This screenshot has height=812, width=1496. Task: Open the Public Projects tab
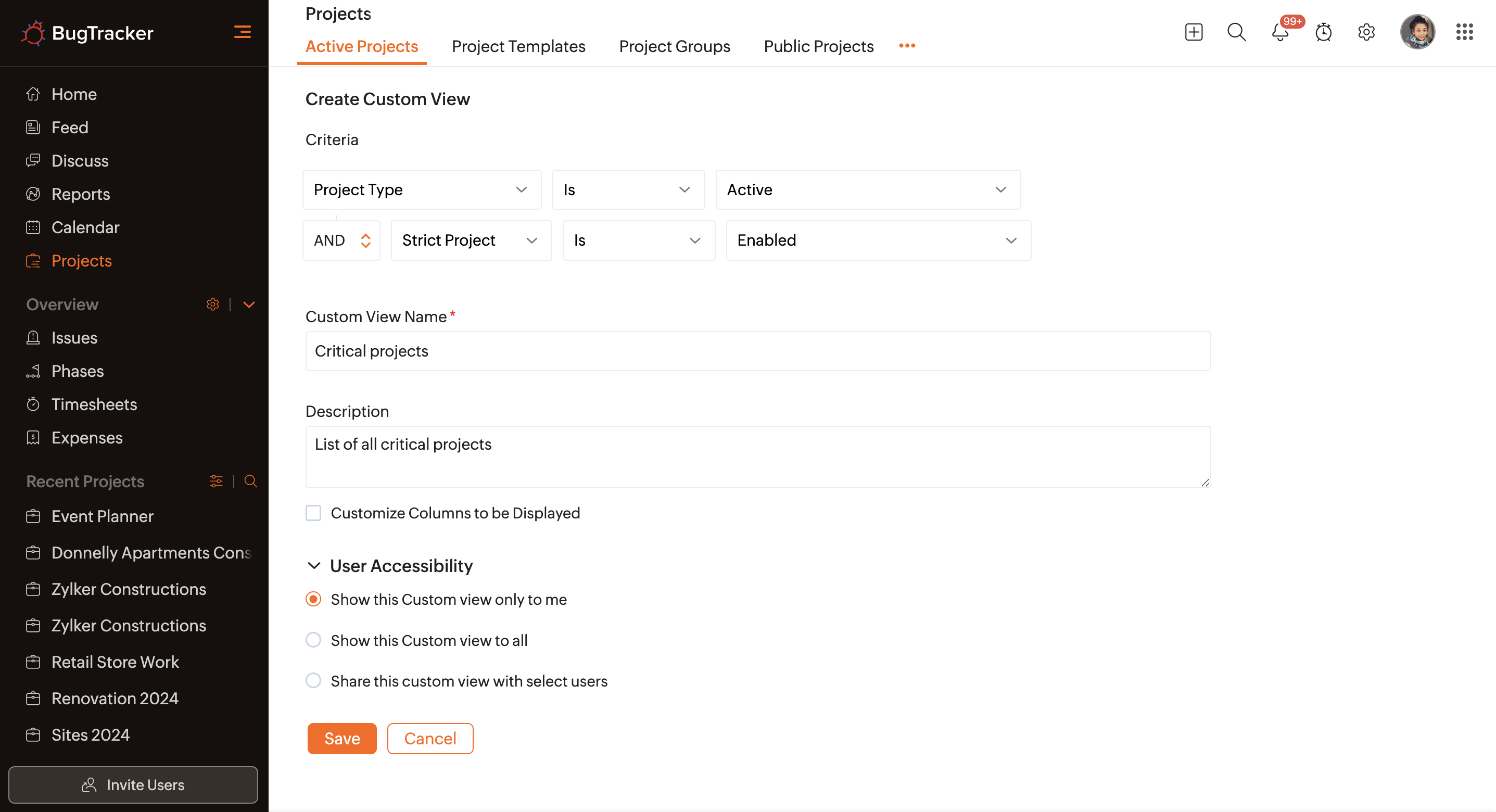[x=818, y=46]
